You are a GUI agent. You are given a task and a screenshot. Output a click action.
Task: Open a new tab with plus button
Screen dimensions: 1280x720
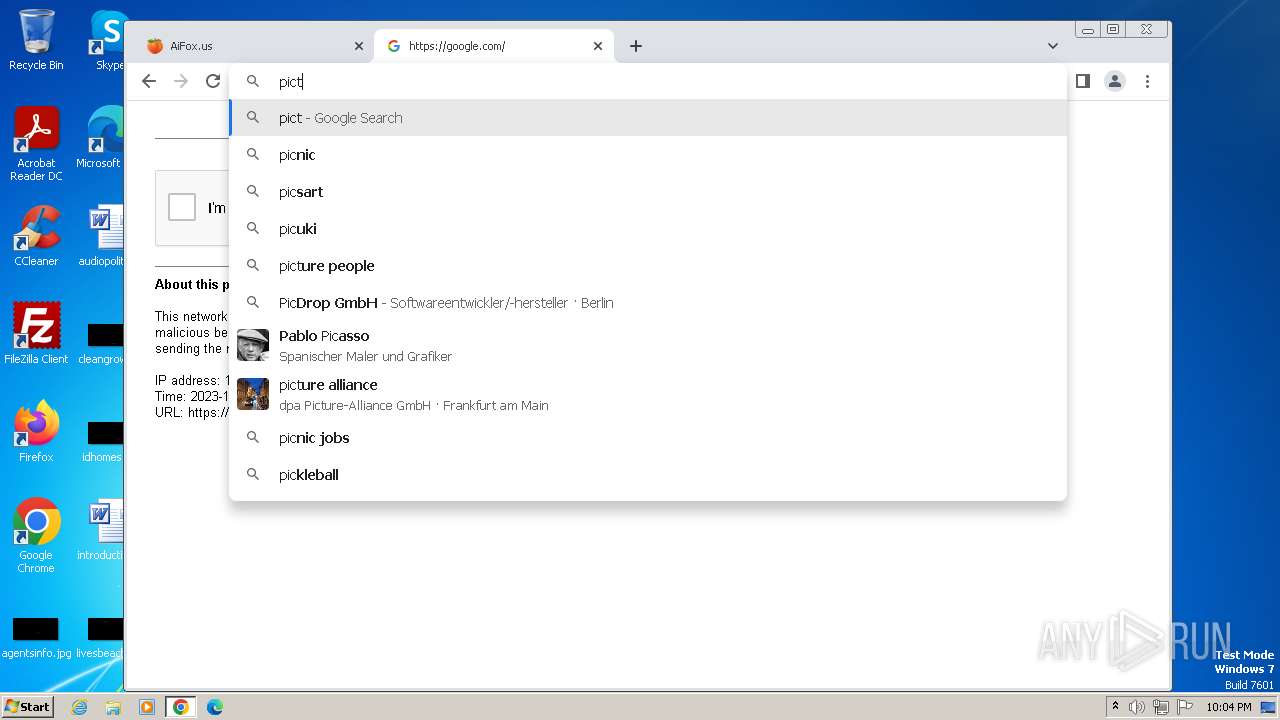point(636,46)
